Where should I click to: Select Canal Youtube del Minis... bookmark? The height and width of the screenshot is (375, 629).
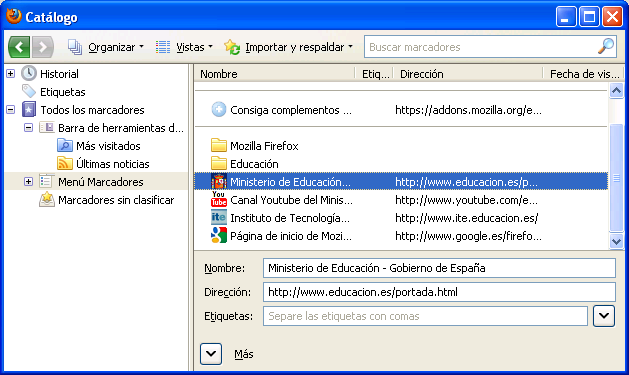point(401,200)
